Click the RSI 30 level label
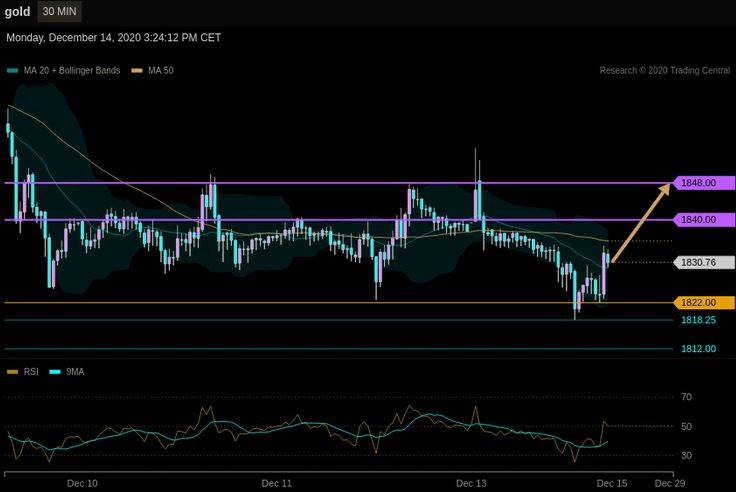This screenshot has height=492, width=736. pyautogui.click(x=686, y=455)
